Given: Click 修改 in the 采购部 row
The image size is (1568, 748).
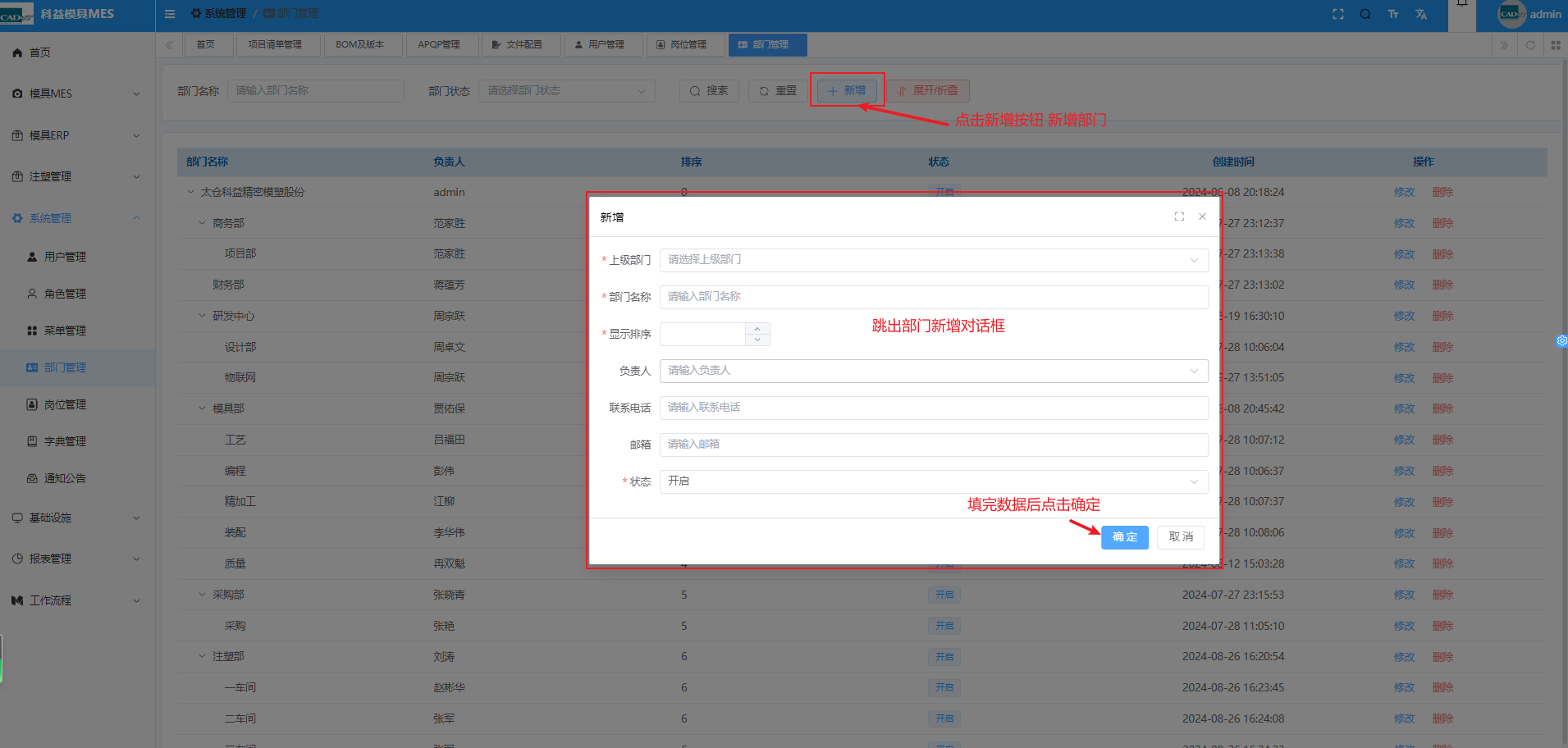Looking at the screenshot, I should [1404, 595].
